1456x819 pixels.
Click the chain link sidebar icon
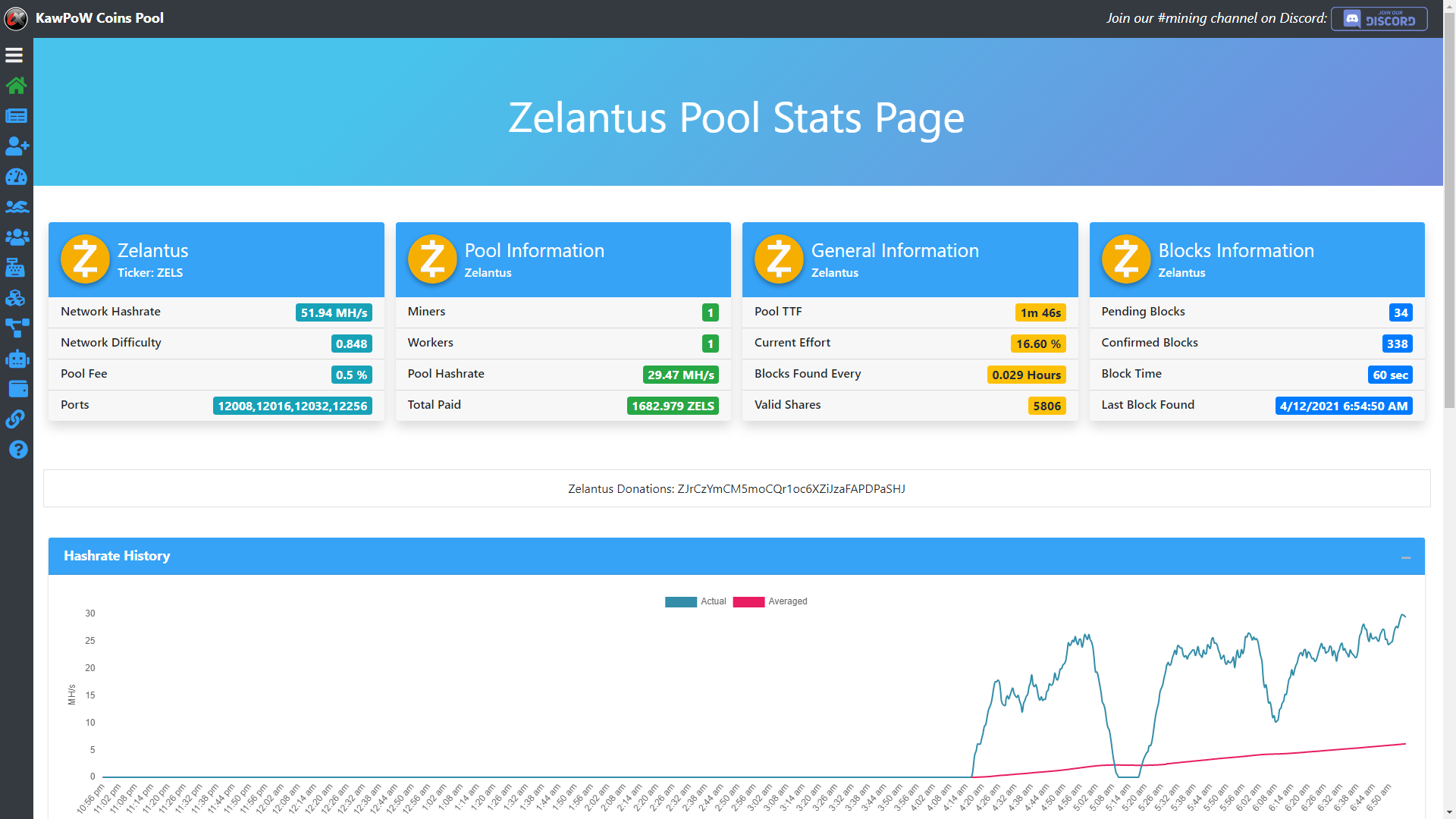16,419
